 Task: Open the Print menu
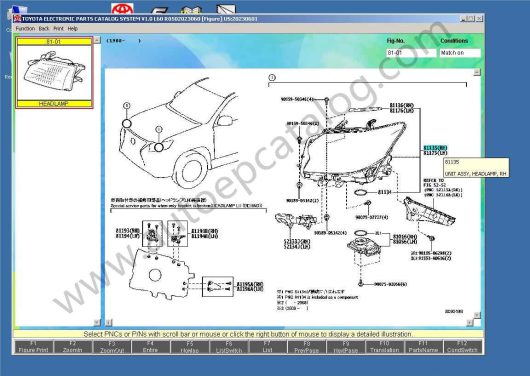58,29
